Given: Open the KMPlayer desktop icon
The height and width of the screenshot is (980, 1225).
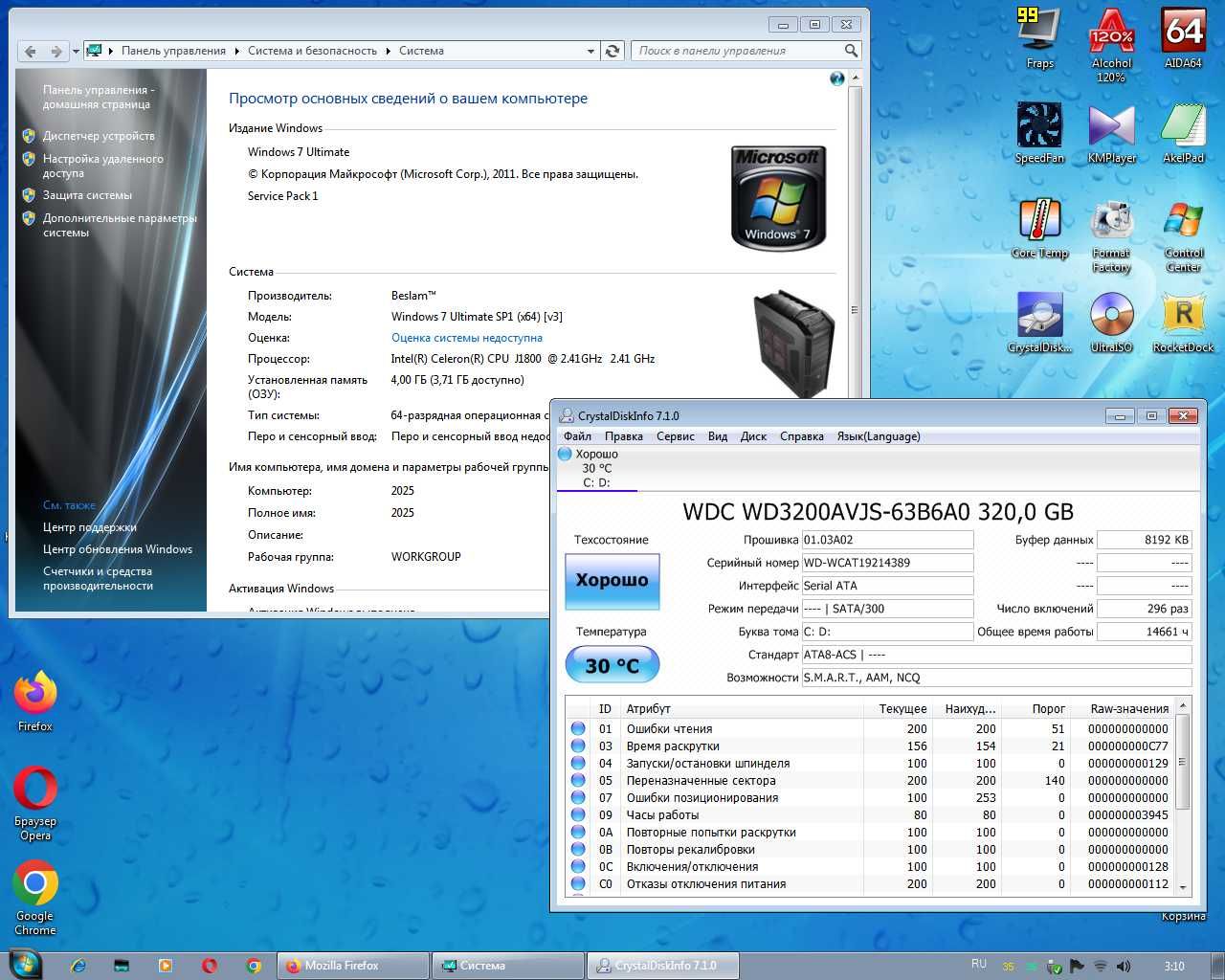Looking at the screenshot, I should 1111,133.
